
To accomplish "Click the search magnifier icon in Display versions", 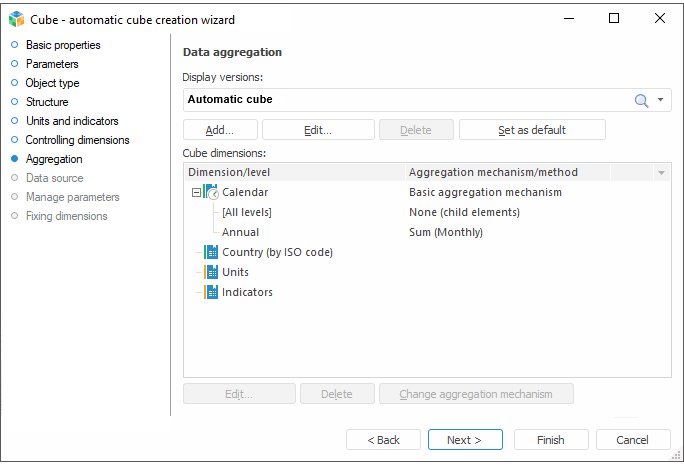I will pyautogui.click(x=641, y=100).
